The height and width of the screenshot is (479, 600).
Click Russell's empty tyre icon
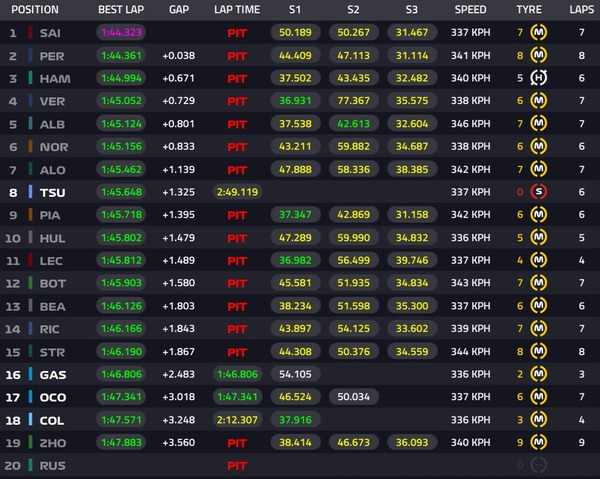pos(539,464)
